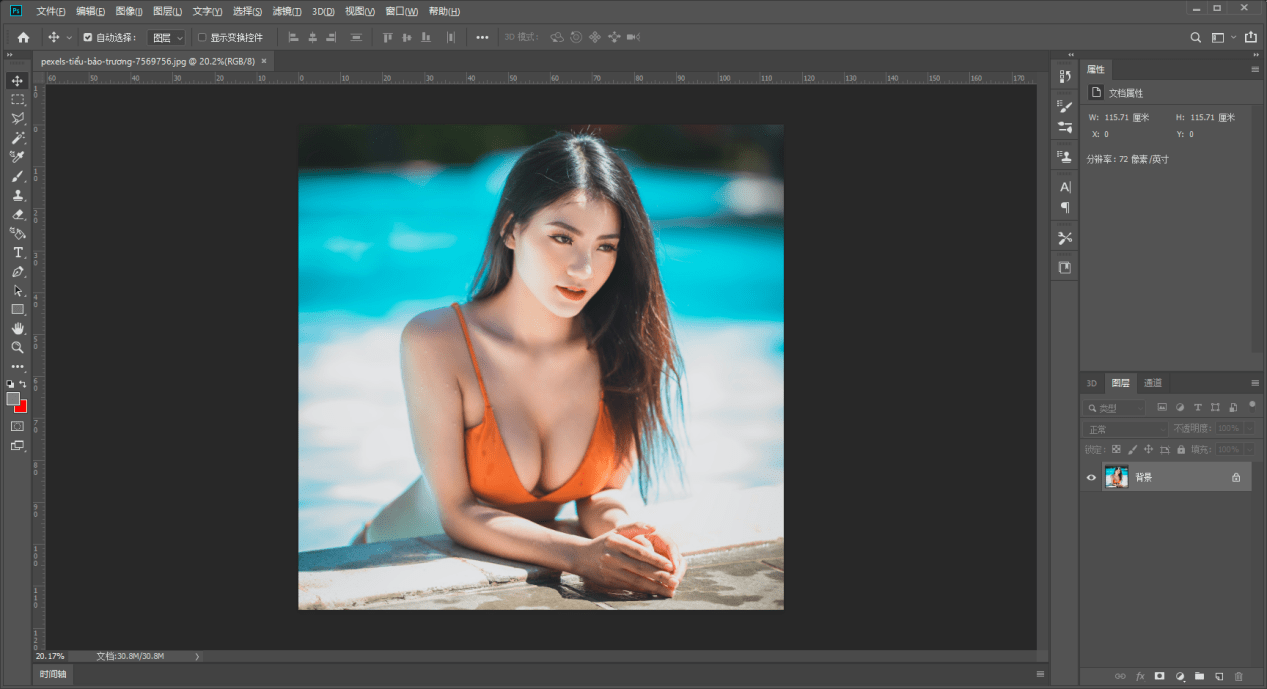Select the Zoom magnifier tool
The height and width of the screenshot is (689, 1267).
click(17, 347)
